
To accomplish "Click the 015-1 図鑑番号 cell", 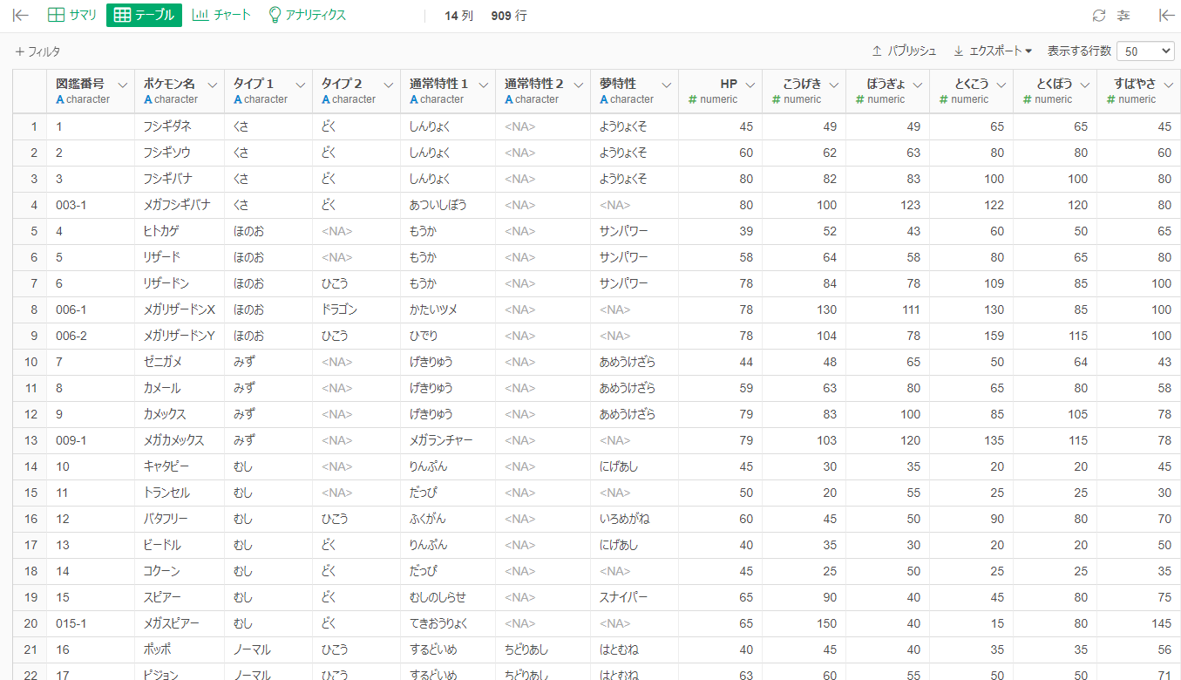I will (x=90, y=624).
